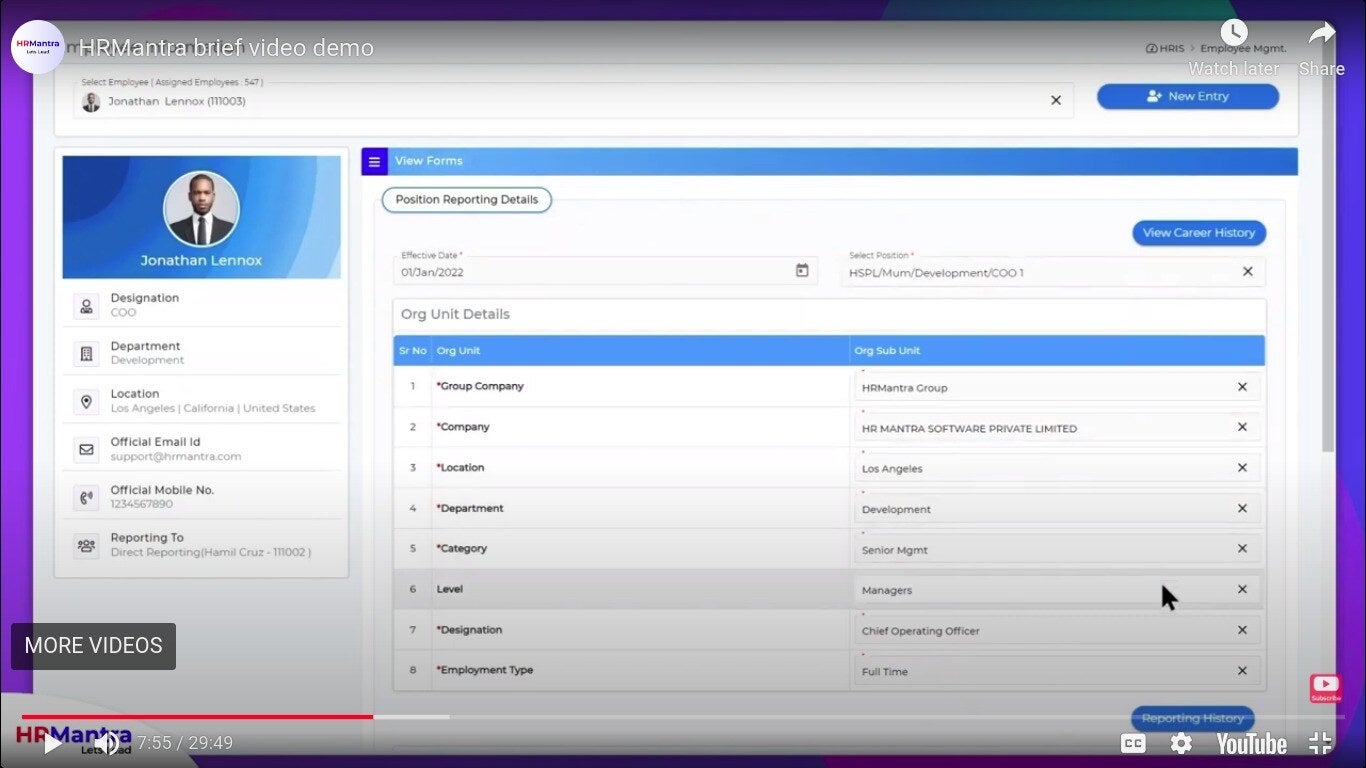This screenshot has width=1366, height=768.
Task: Click the Designation icon in the profile panel
Action: pyautogui.click(x=87, y=304)
